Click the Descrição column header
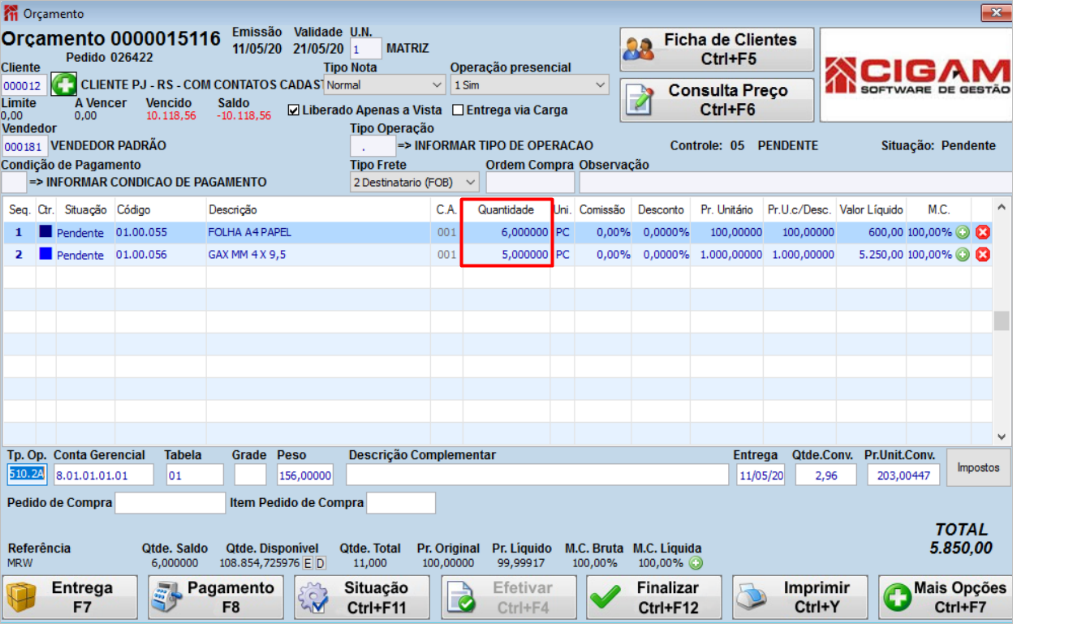 tap(318, 209)
